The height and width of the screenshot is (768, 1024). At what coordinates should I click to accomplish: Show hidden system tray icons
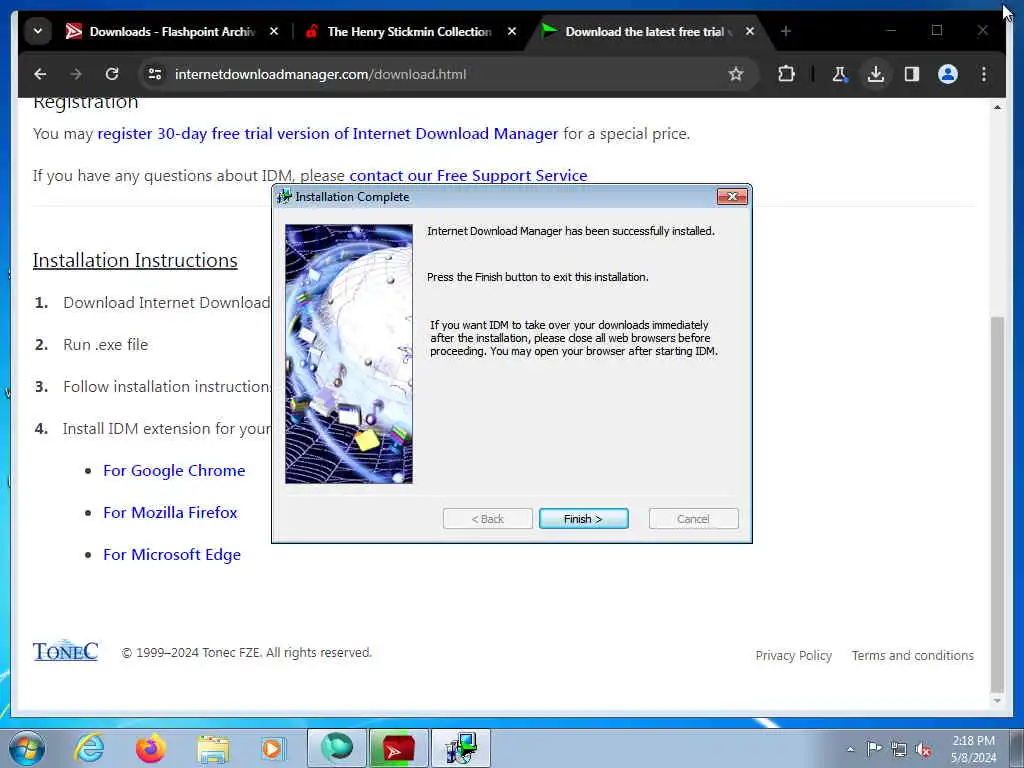(850, 749)
